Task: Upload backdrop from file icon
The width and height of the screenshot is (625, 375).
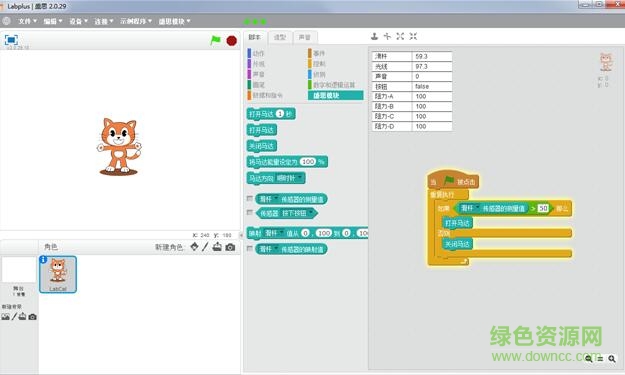Action: coord(22,316)
